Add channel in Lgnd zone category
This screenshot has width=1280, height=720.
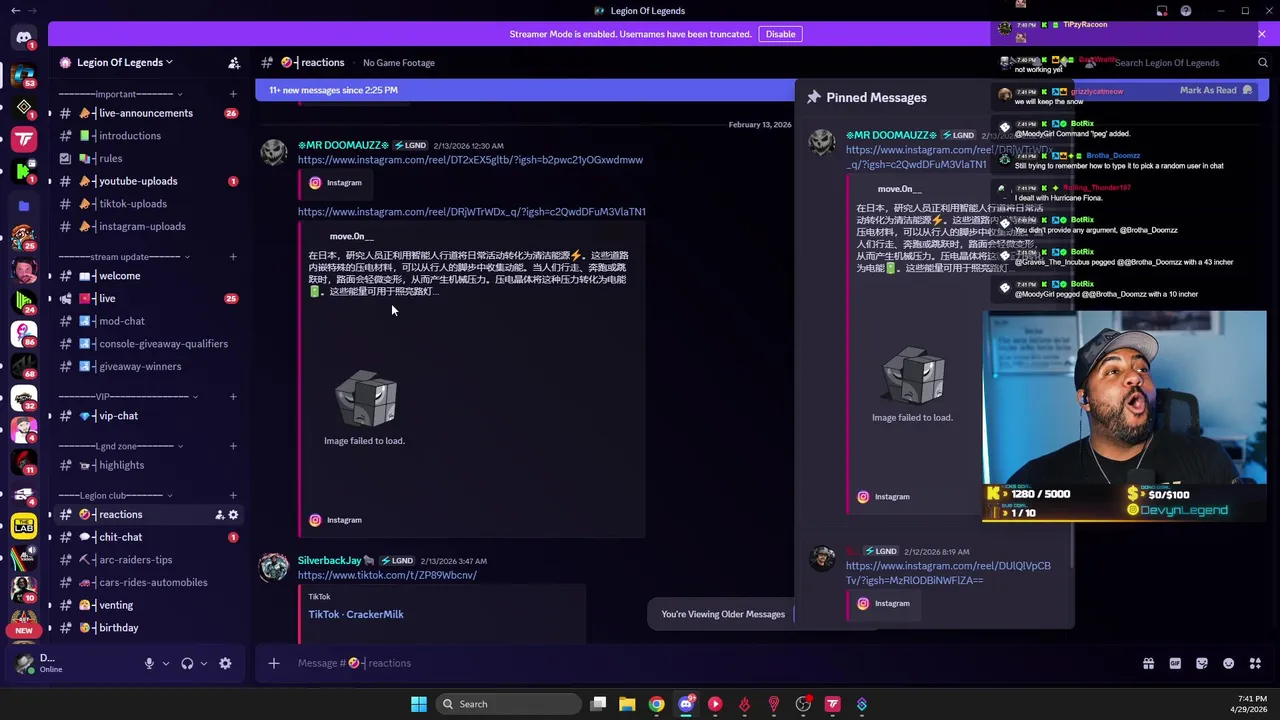[233, 446]
